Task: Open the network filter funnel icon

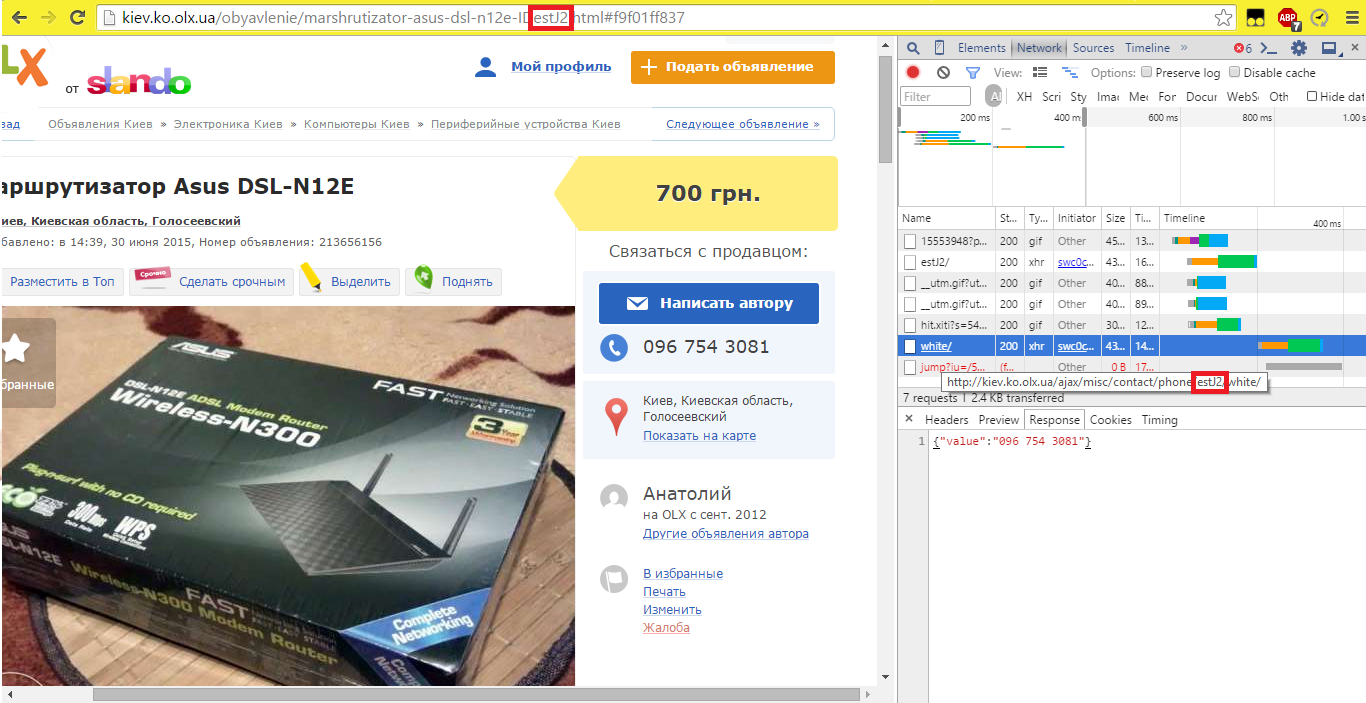Action: tap(971, 72)
